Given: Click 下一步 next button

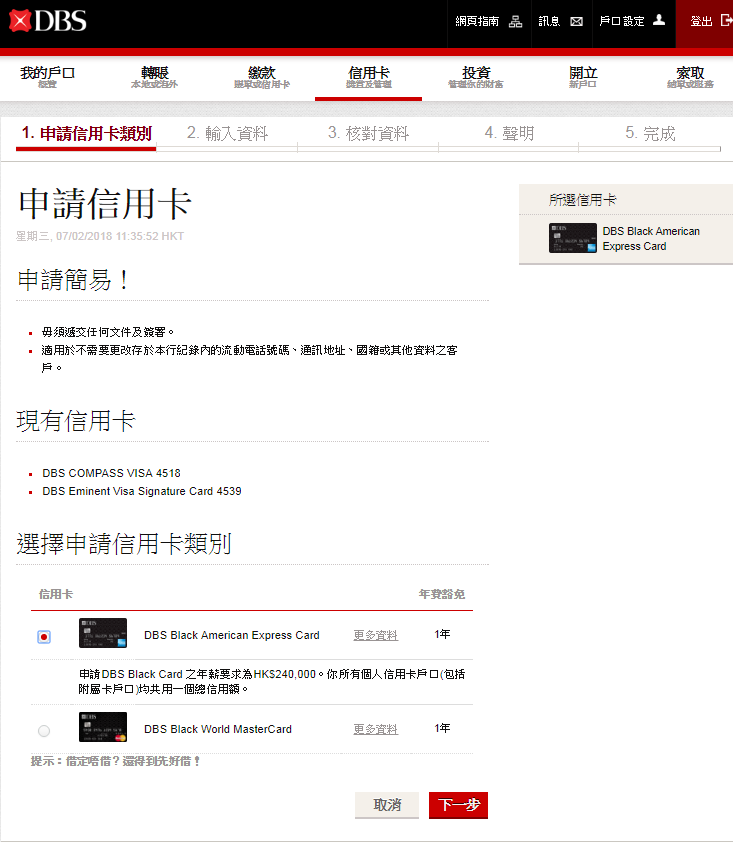Looking at the screenshot, I should [x=458, y=805].
